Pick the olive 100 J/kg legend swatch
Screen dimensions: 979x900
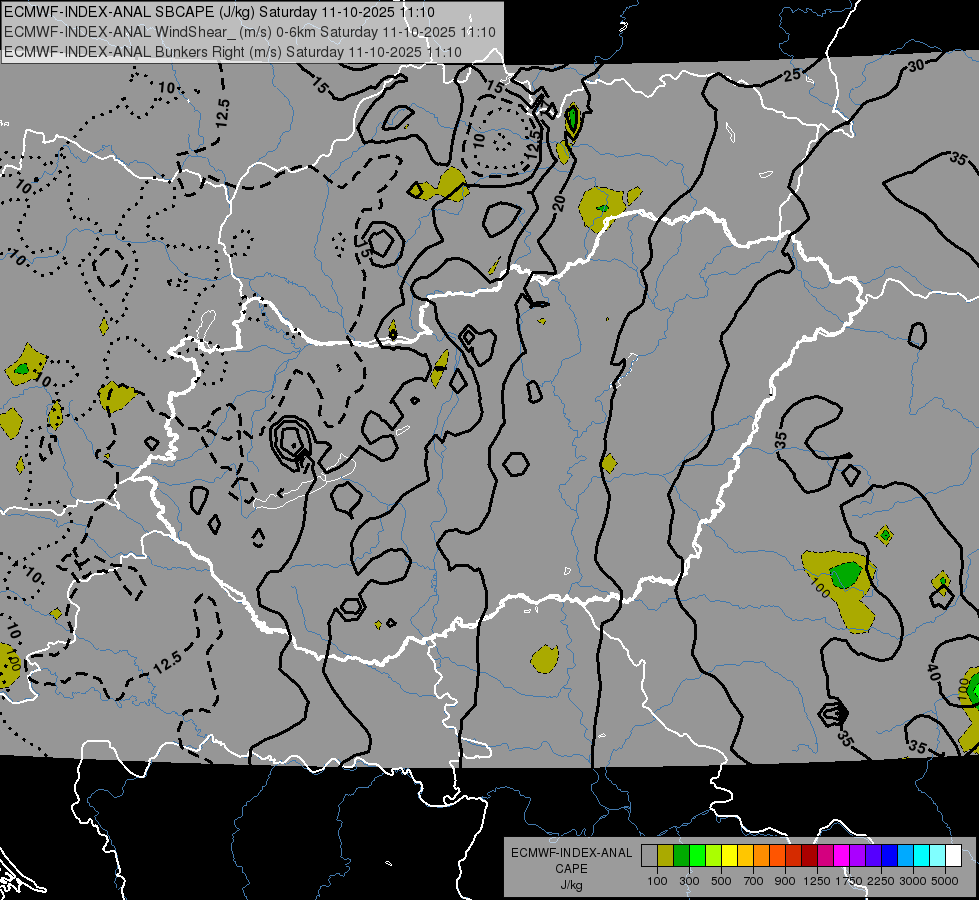[x=666, y=855]
